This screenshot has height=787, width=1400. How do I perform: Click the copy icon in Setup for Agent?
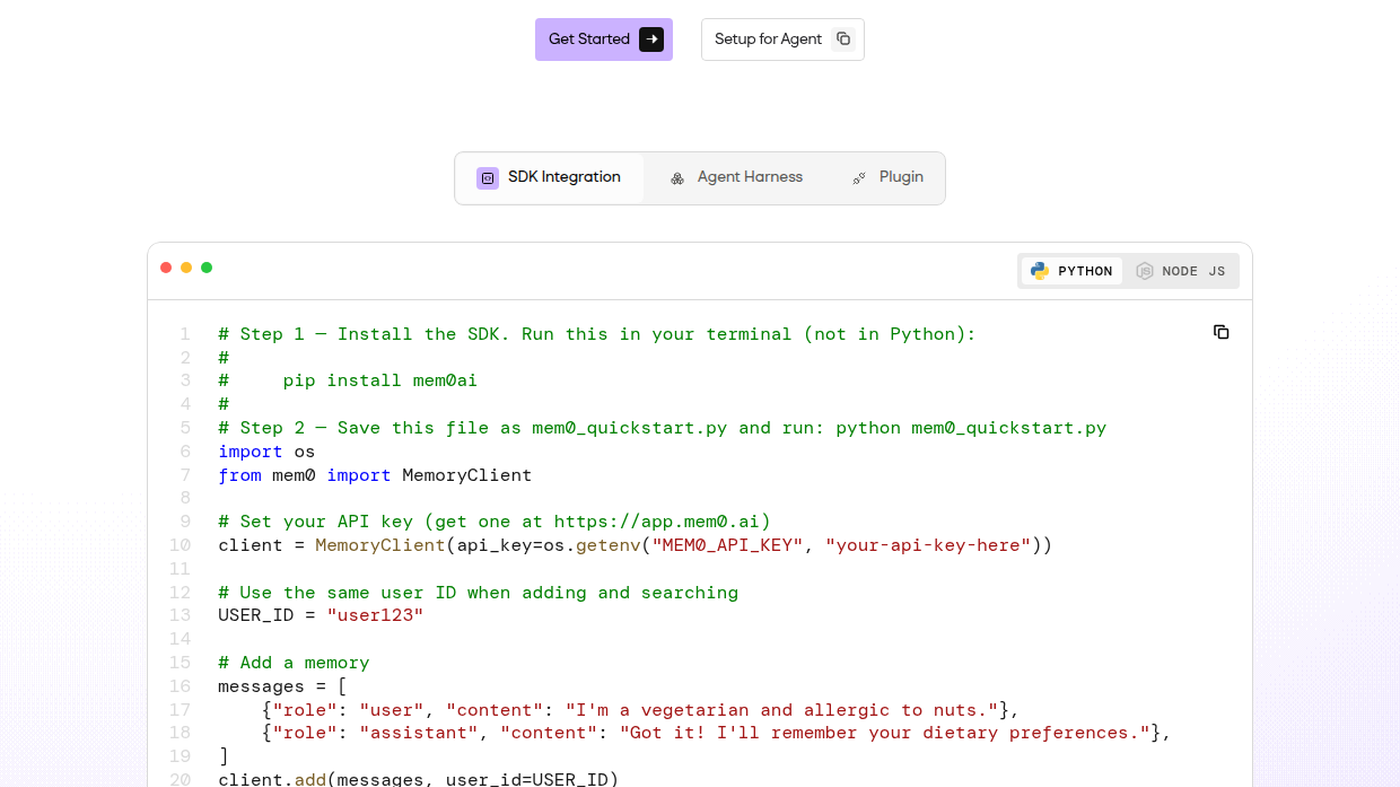[x=843, y=39]
